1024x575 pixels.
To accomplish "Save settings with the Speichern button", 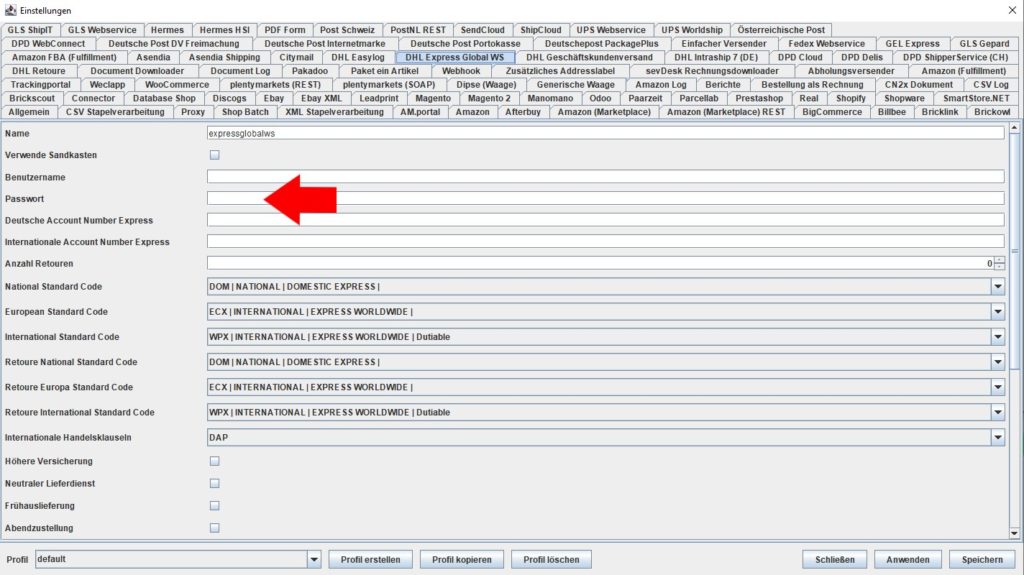I will point(982,560).
